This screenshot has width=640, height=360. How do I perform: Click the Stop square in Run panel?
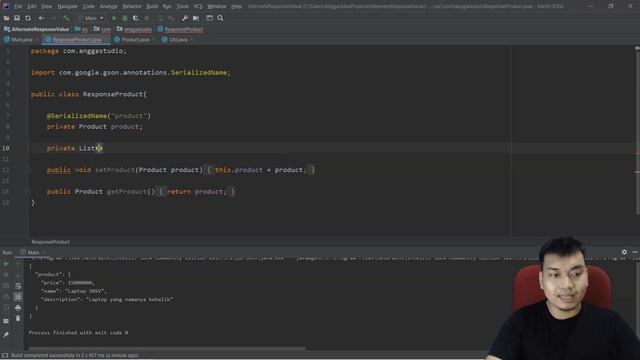pos(6,275)
